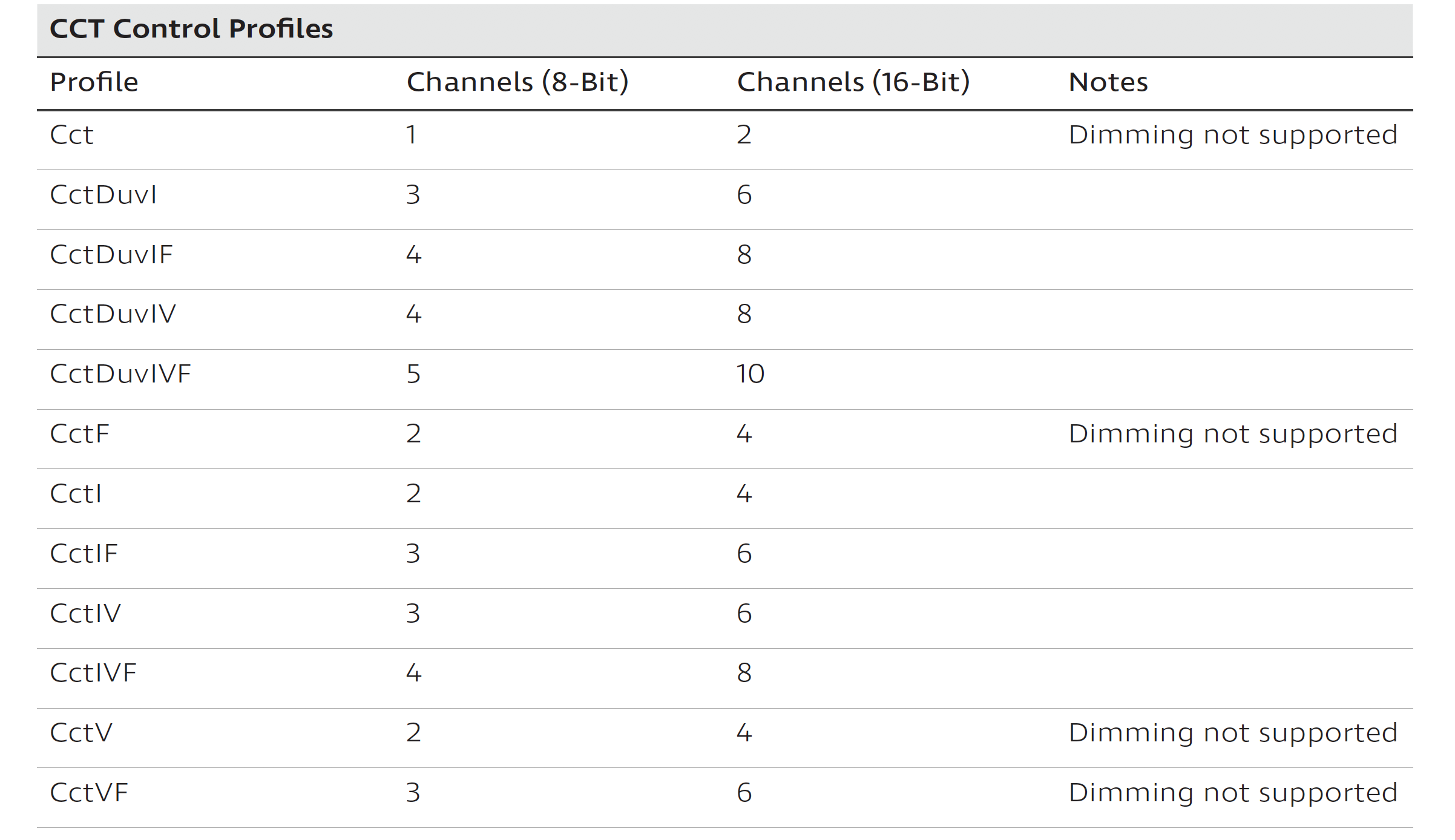Select the "CctDuvIV" profile name
Viewport: 1455px width, 840px height.
tap(113, 314)
